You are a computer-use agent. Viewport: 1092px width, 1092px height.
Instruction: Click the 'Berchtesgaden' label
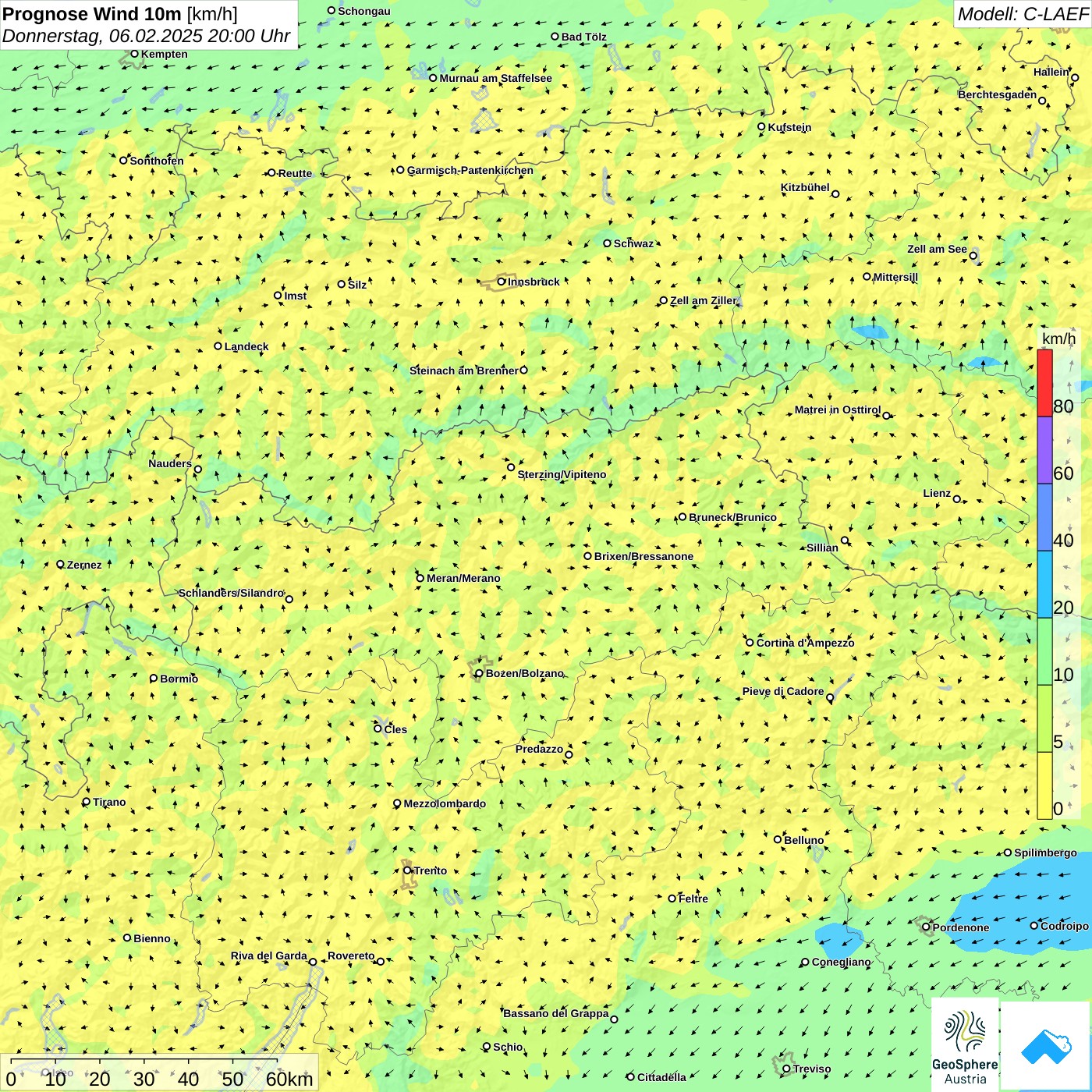998,94
